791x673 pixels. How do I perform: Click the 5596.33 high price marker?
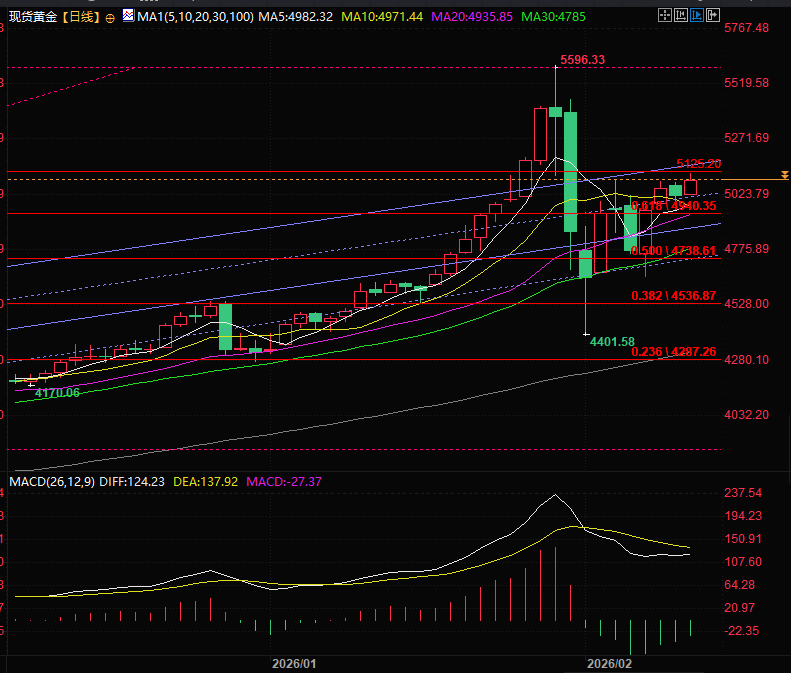point(582,60)
